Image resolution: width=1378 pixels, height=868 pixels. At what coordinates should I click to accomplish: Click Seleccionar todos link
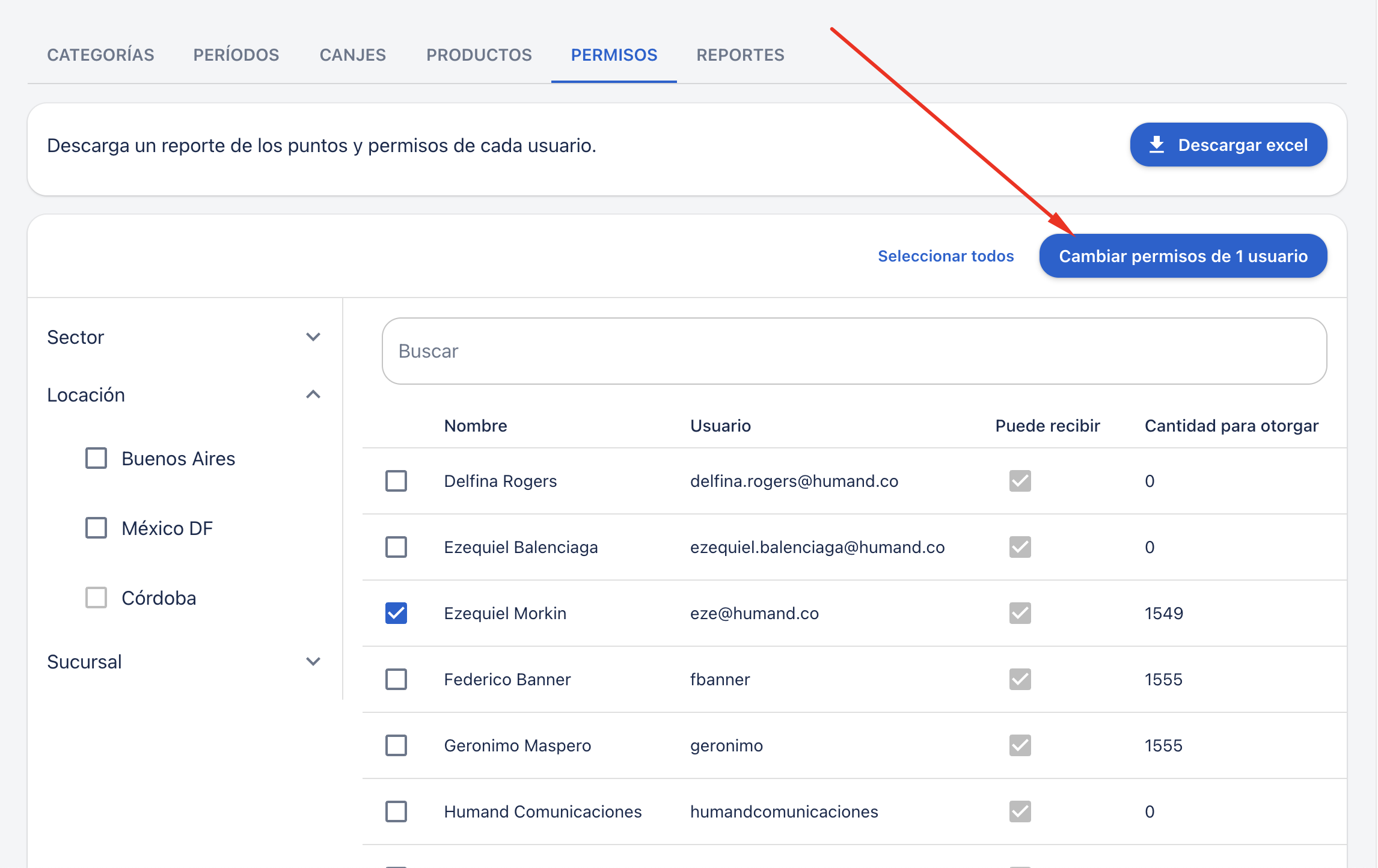click(x=946, y=256)
